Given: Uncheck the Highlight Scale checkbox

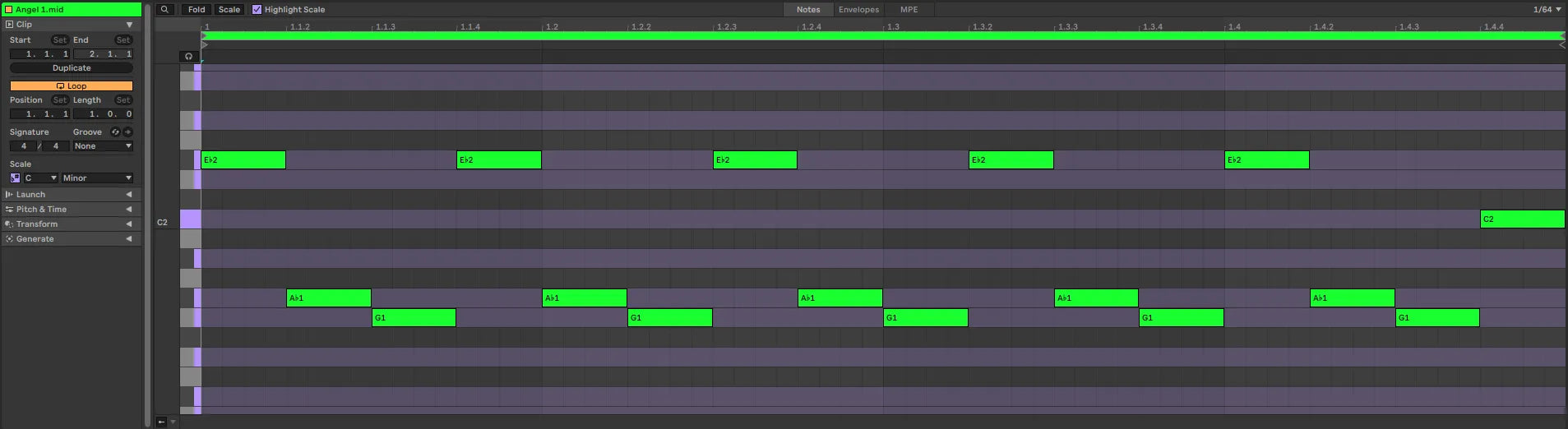Looking at the screenshot, I should click(x=257, y=10).
